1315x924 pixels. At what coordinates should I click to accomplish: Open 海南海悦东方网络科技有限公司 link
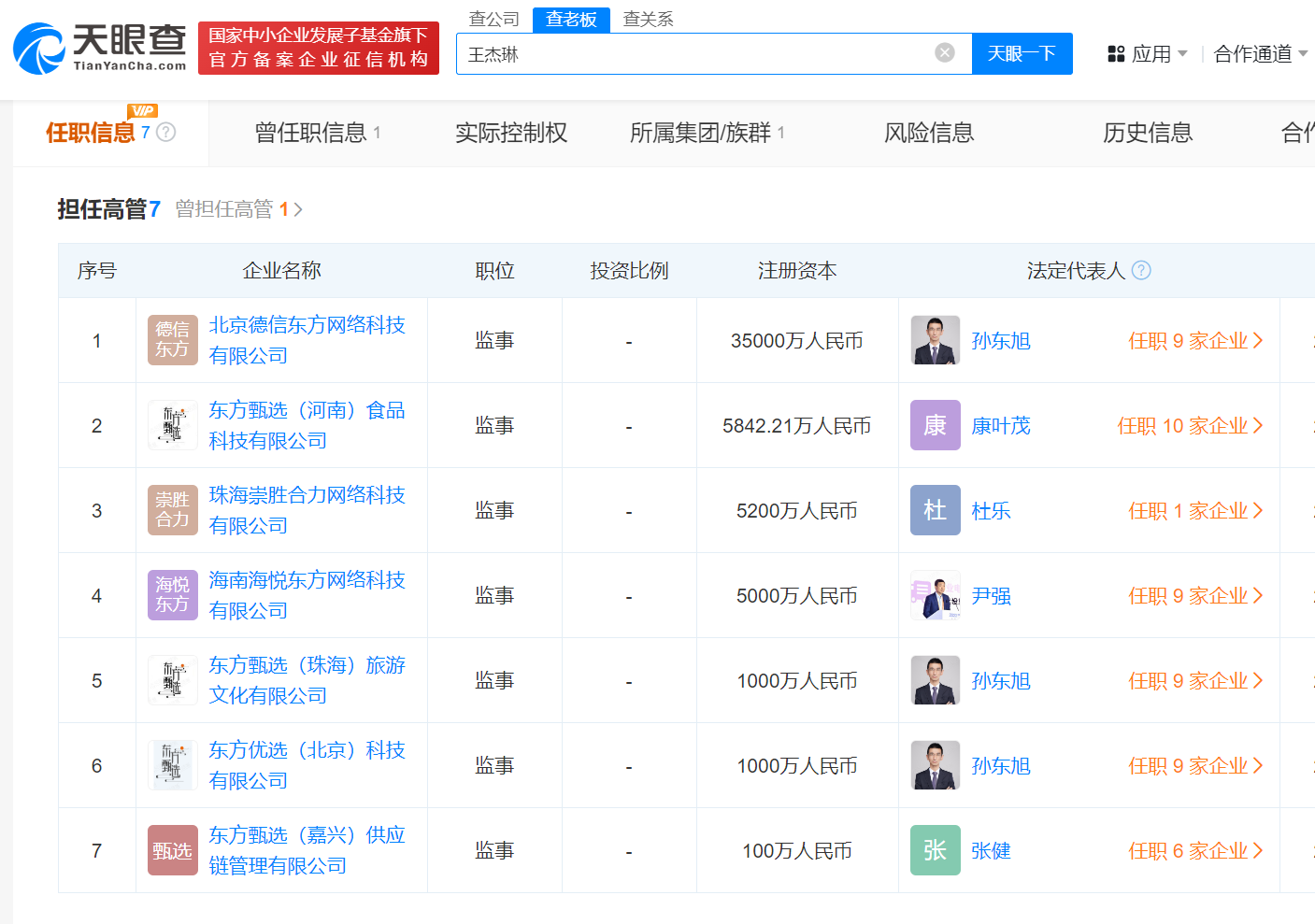point(307,595)
